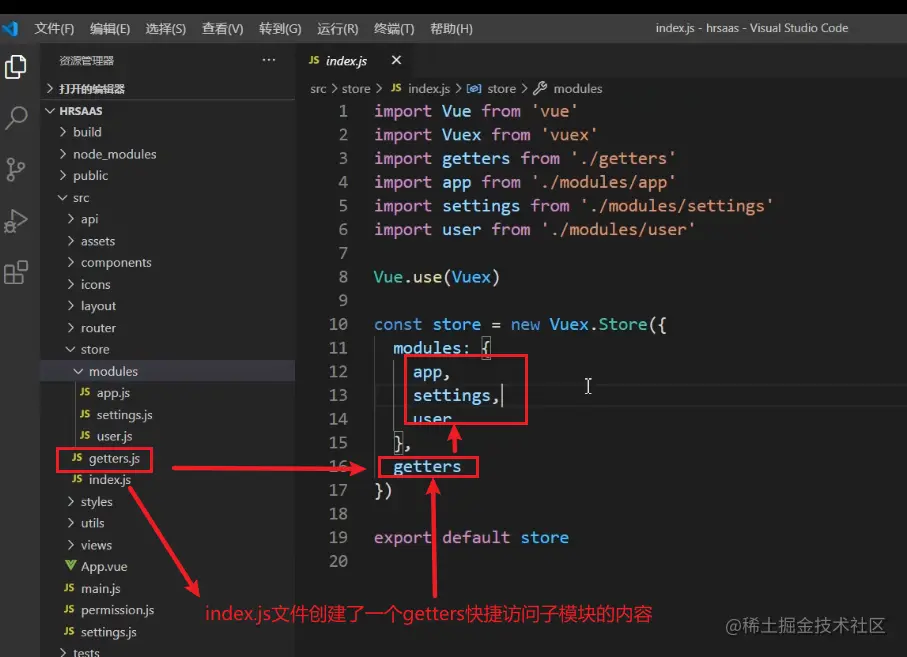
Task: Expand the utils folder
Action: click(168, 523)
